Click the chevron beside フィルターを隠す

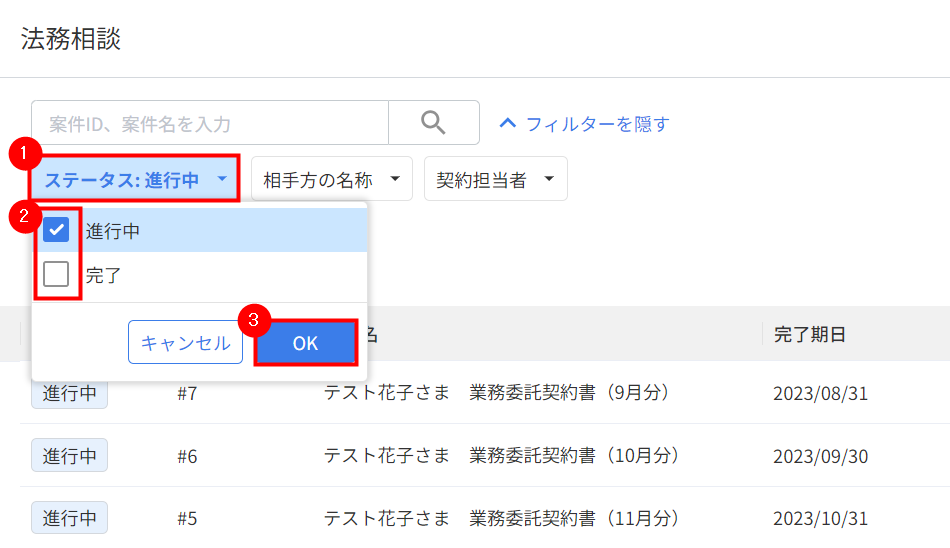pos(507,123)
